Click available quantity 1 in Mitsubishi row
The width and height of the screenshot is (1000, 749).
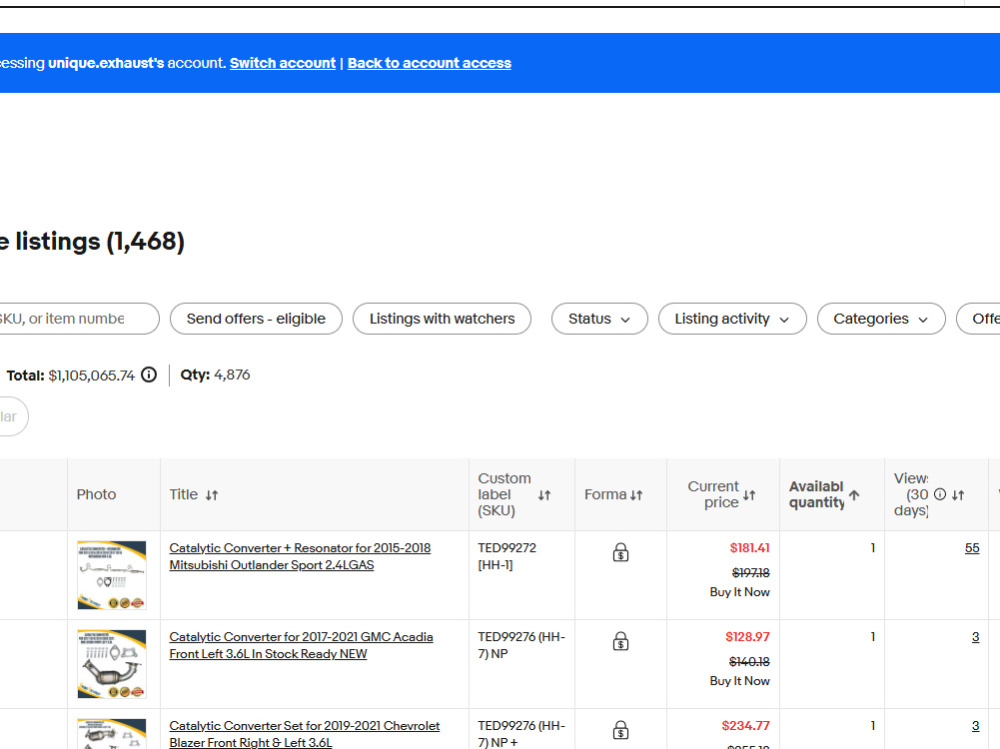pyautogui.click(x=872, y=548)
